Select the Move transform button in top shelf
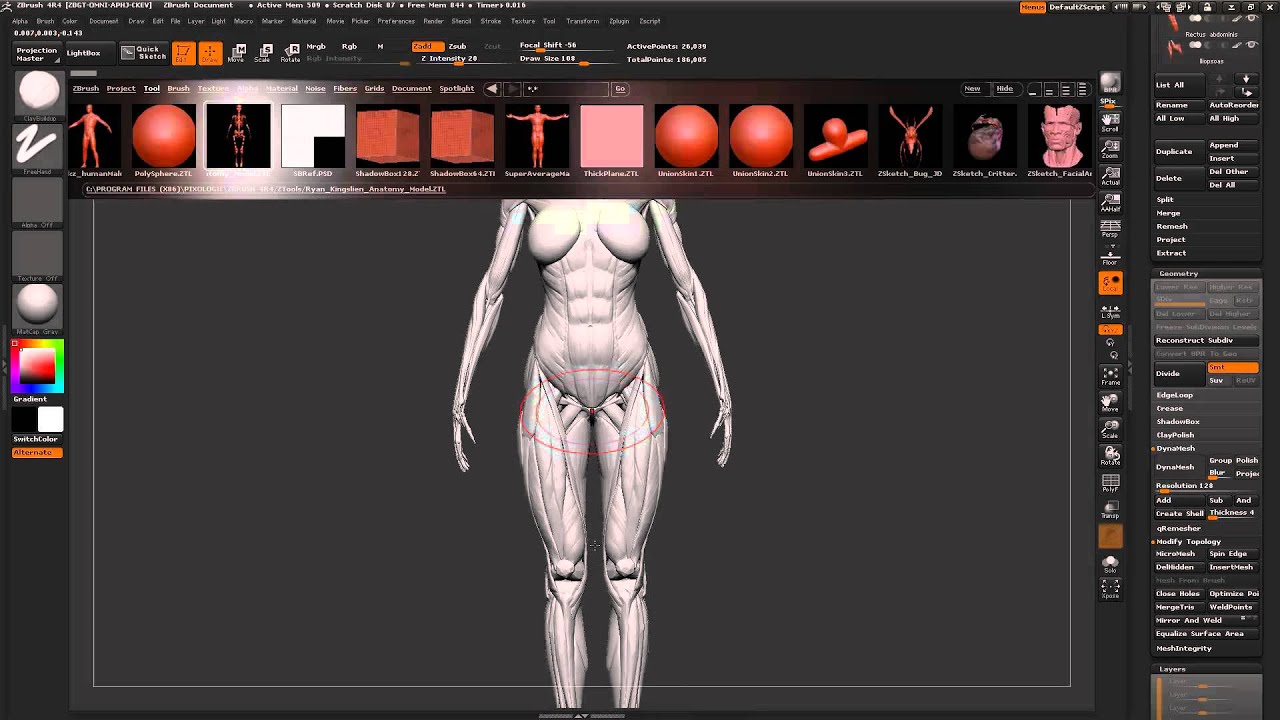 coord(237,53)
